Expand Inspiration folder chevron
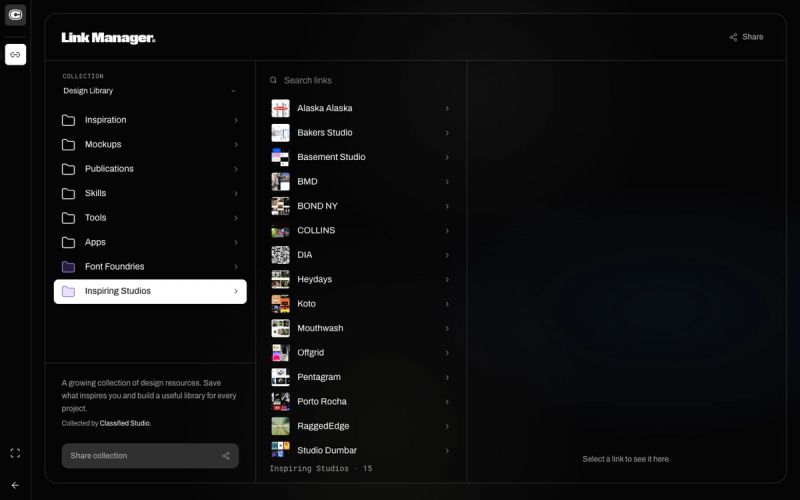Viewport: 800px width, 500px height. tap(236, 120)
